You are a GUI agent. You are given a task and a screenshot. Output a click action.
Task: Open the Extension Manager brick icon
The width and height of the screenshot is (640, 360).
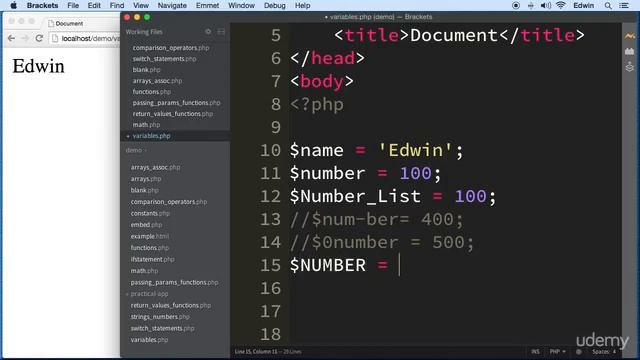coord(629,51)
